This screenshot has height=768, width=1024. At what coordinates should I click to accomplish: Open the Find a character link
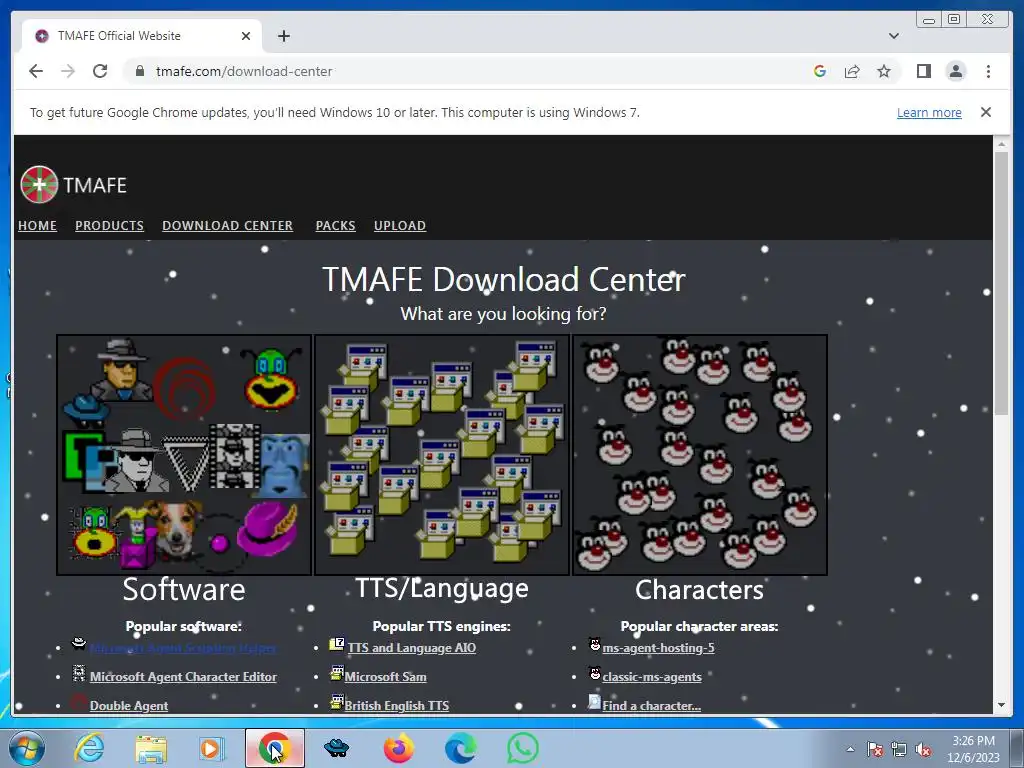coord(651,705)
